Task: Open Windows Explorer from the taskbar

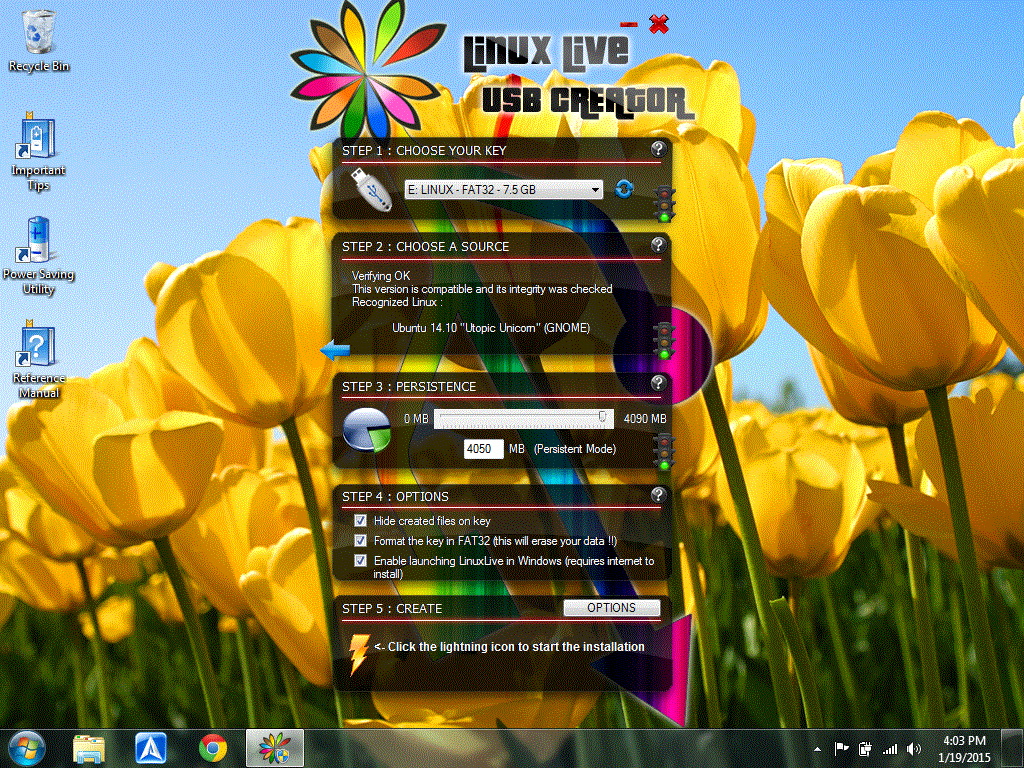Action: click(89, 748)
